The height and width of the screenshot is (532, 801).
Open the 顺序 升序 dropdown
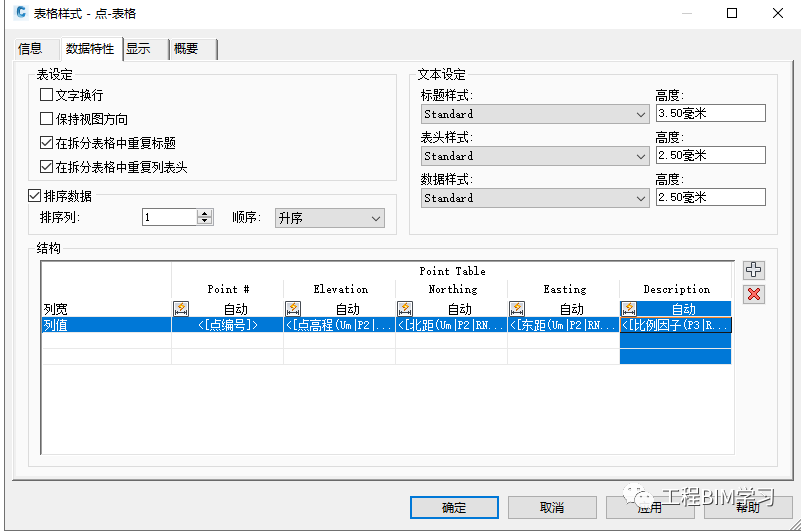(x=329, y=218)
